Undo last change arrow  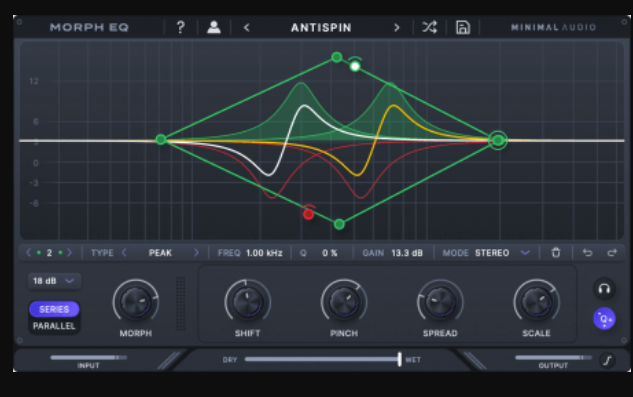[587, 253]
